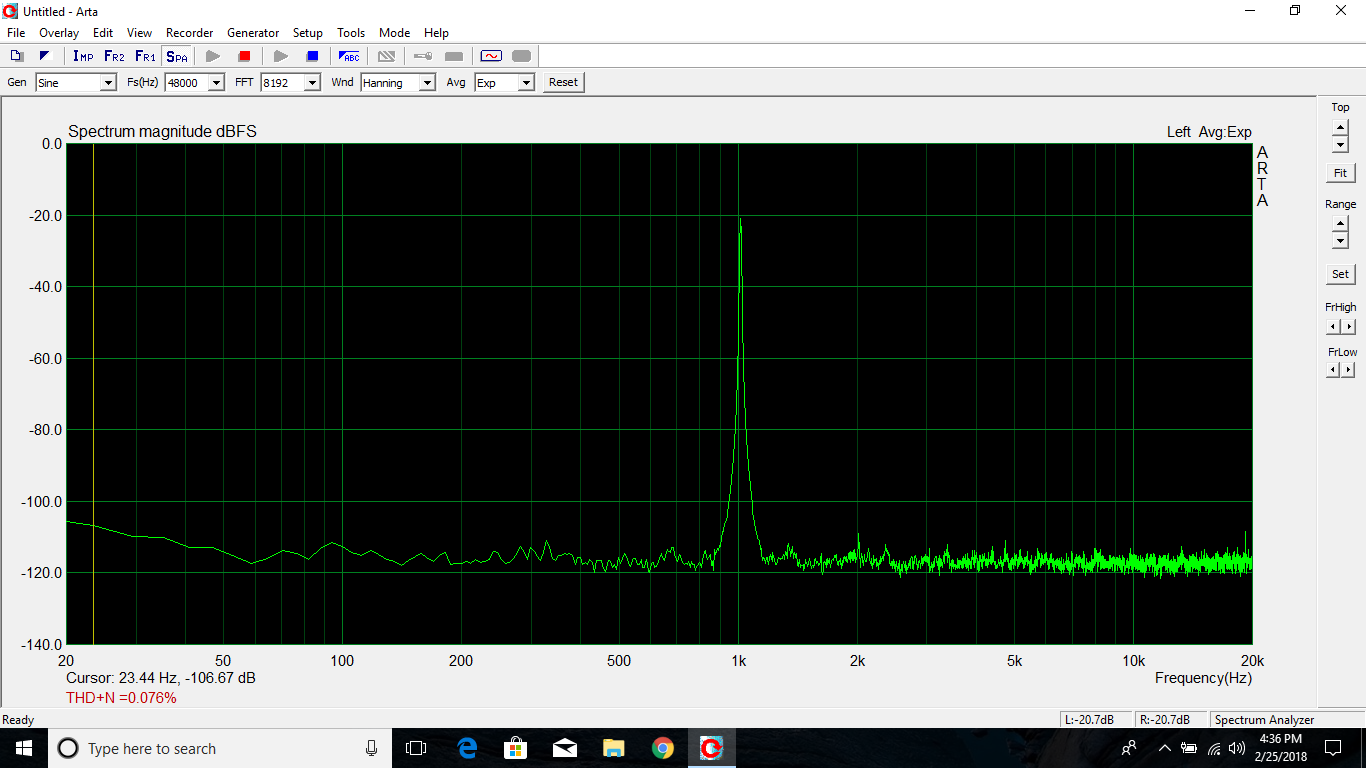This screenshot has height=768, width=1366.
Task: Switch to Fr1 single-channel frequency response mode
Action: point(145,56)
